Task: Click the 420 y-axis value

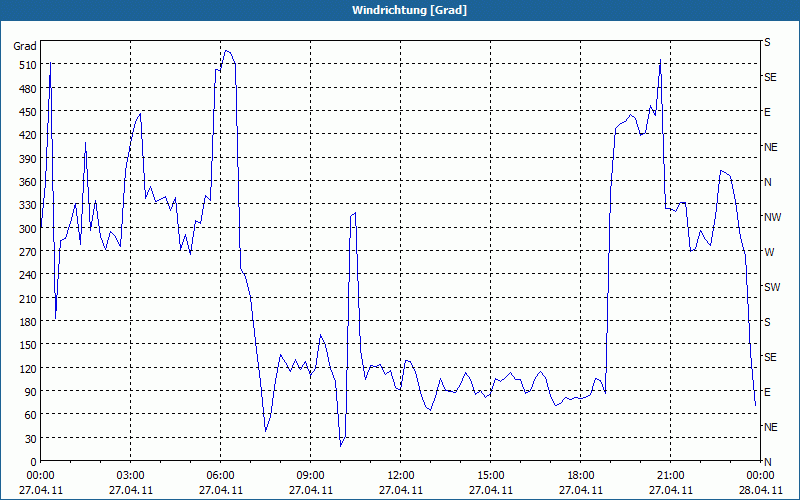Action: 28,135
